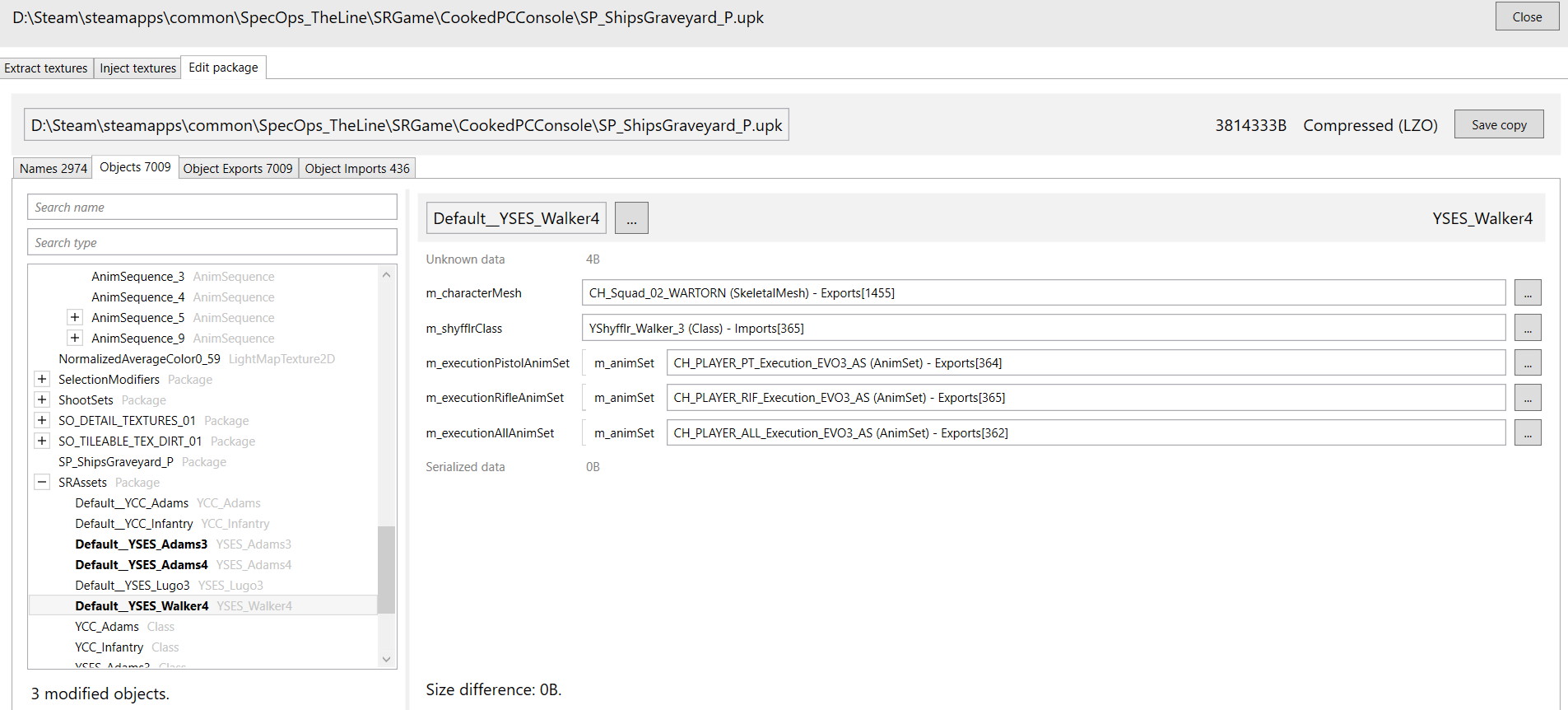This screenshot has height=710, width=1568.
Task: Edit the CH_PLAYER_RIF_Execution_EVO3_AS field
Action: (1086, 398)
